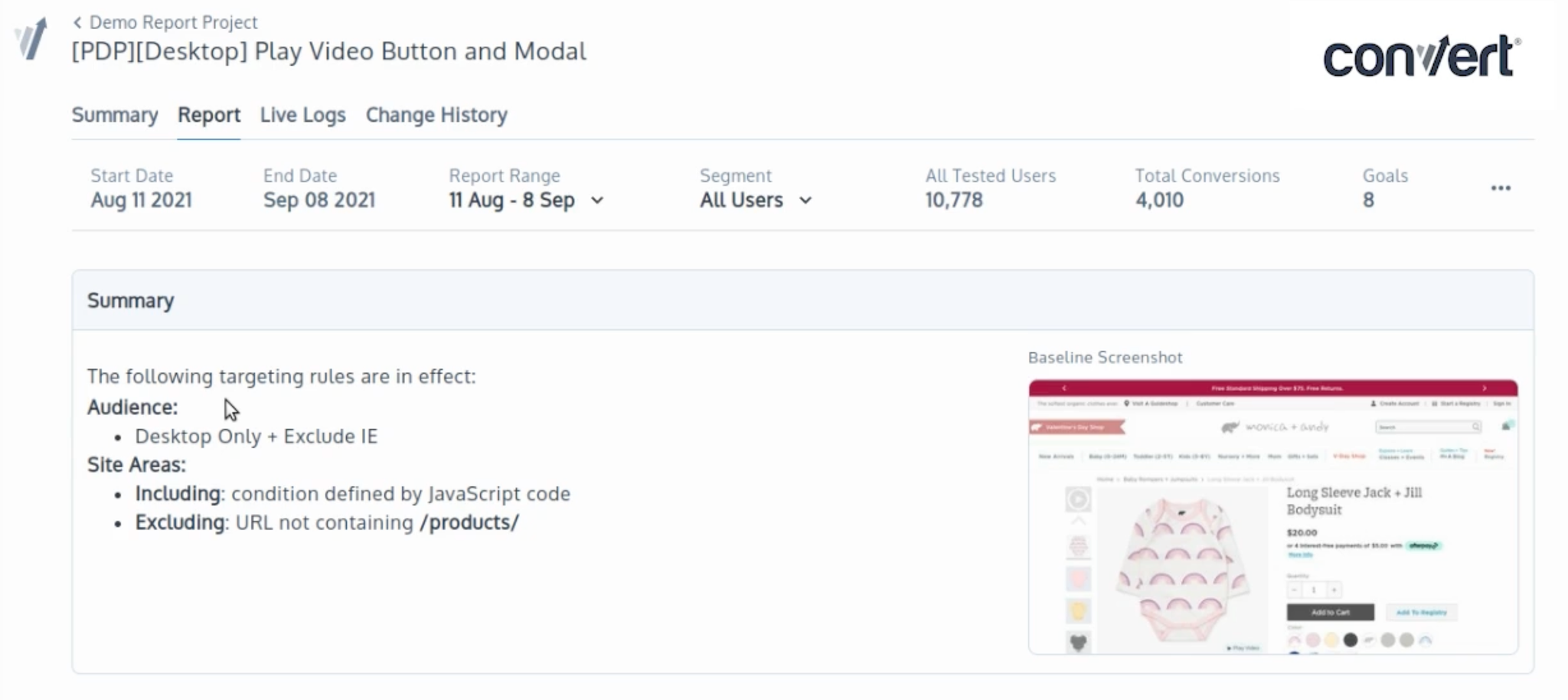Image resolution: width=1568 pixels, height=700 pixels.
Task: Click the /products/ URL text
Action: (469, 522)
